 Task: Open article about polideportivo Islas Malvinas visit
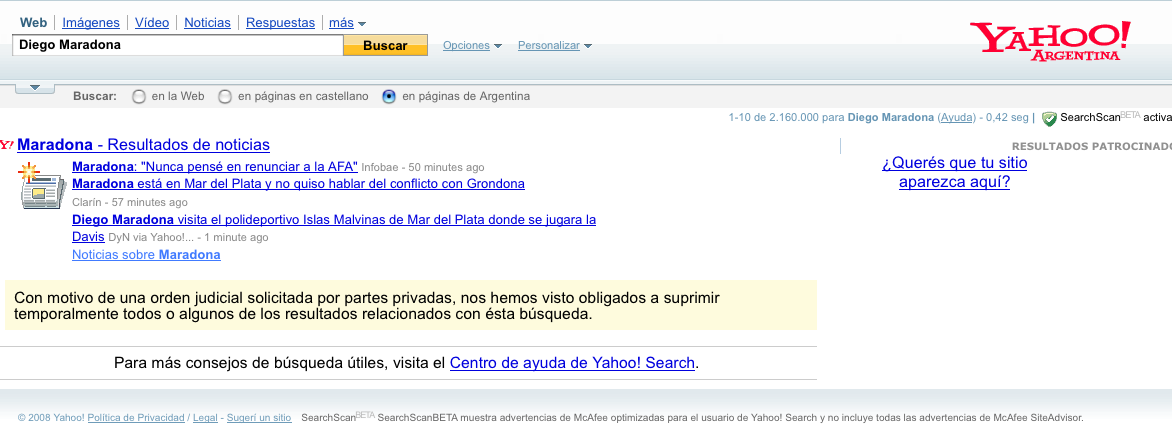[x=334, y=229]
